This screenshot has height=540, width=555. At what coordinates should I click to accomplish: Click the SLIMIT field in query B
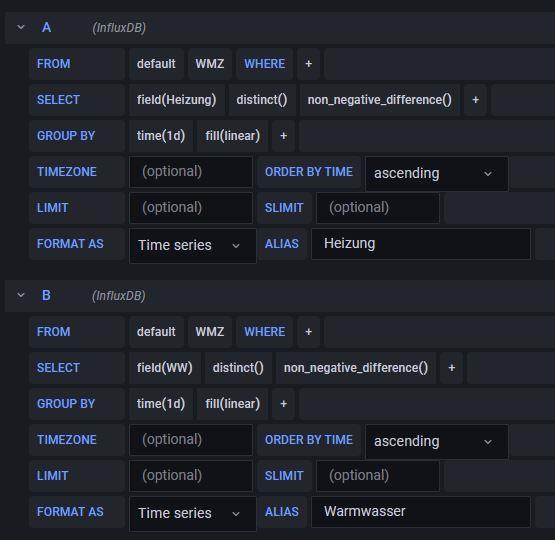pos(378,476)
